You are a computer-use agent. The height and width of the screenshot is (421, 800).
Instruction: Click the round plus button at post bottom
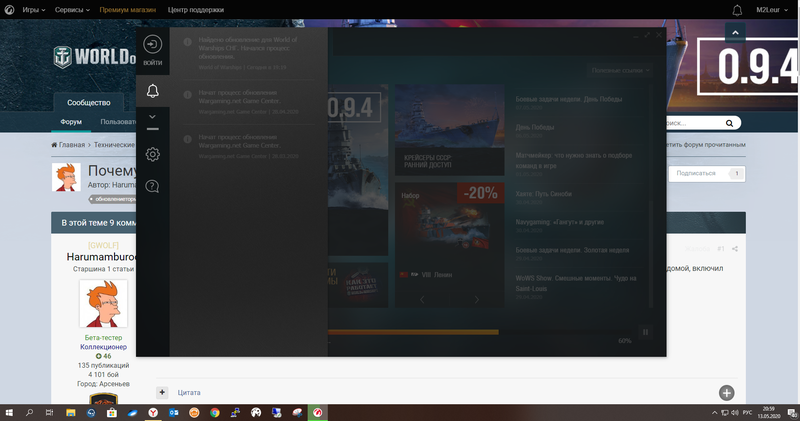tap(727, 393)
